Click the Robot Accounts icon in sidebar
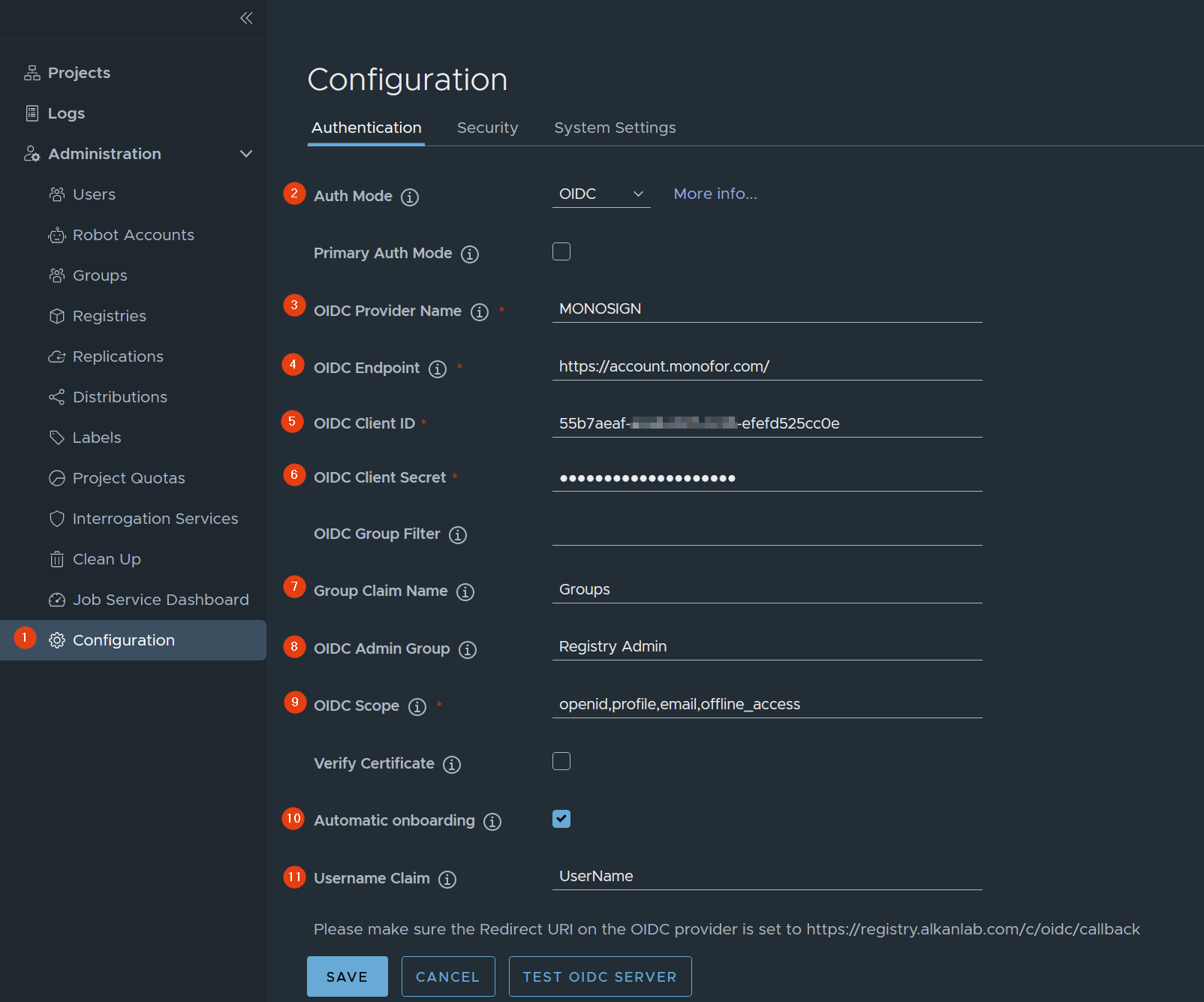This screenshot has width=1204, height=1002. [x=57, y=236]
